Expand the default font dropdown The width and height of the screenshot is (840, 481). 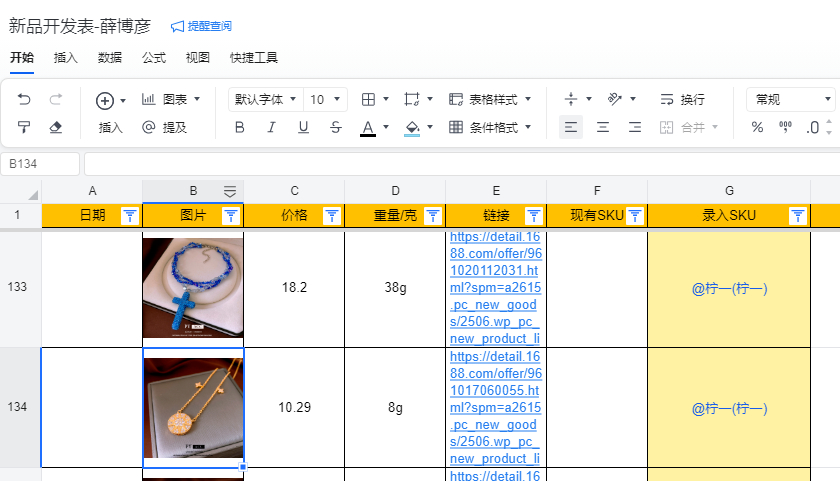[266, 99]
